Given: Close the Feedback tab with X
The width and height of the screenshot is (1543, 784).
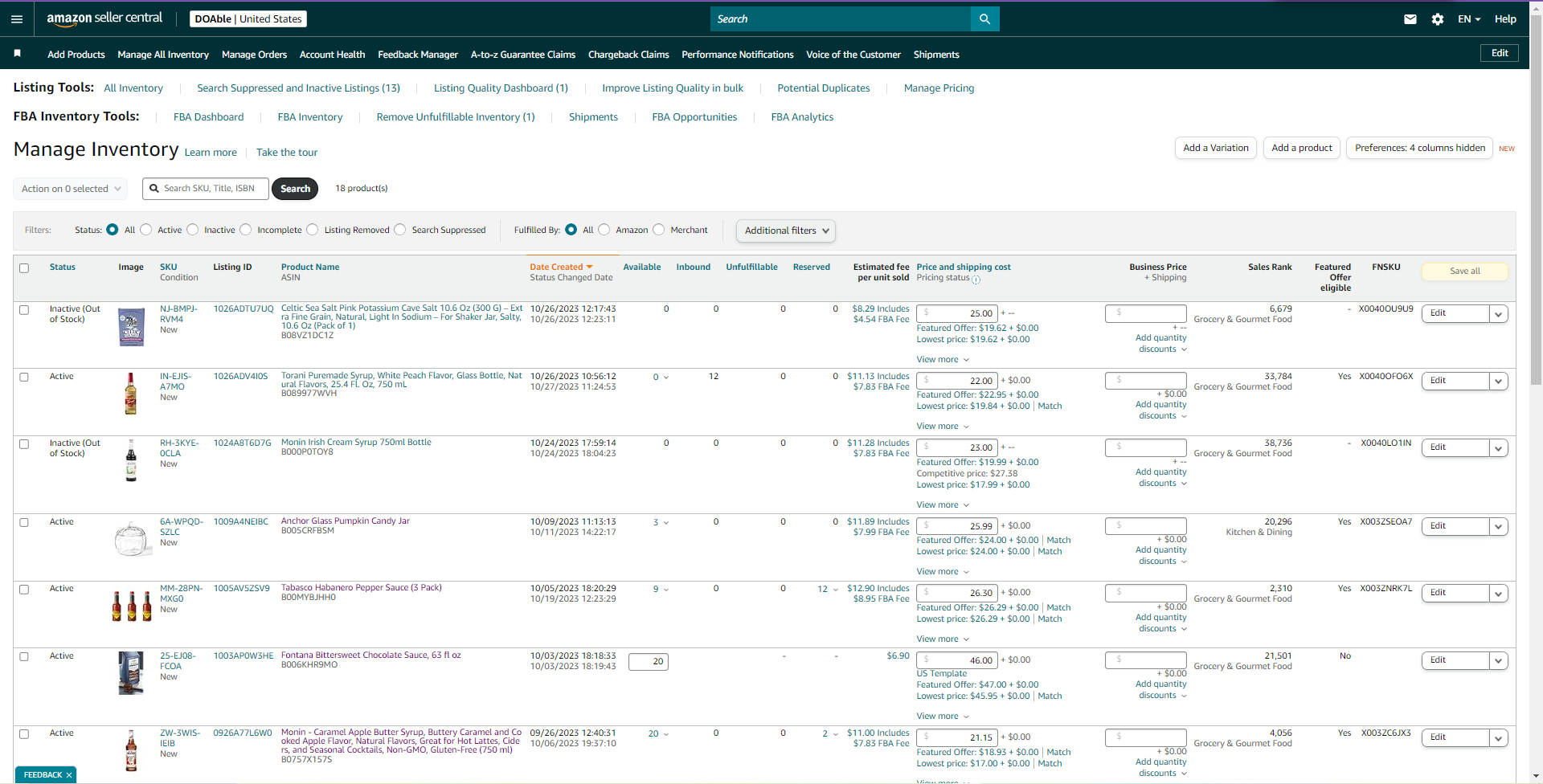Looking at the screenshot, I should pos(69,775).
